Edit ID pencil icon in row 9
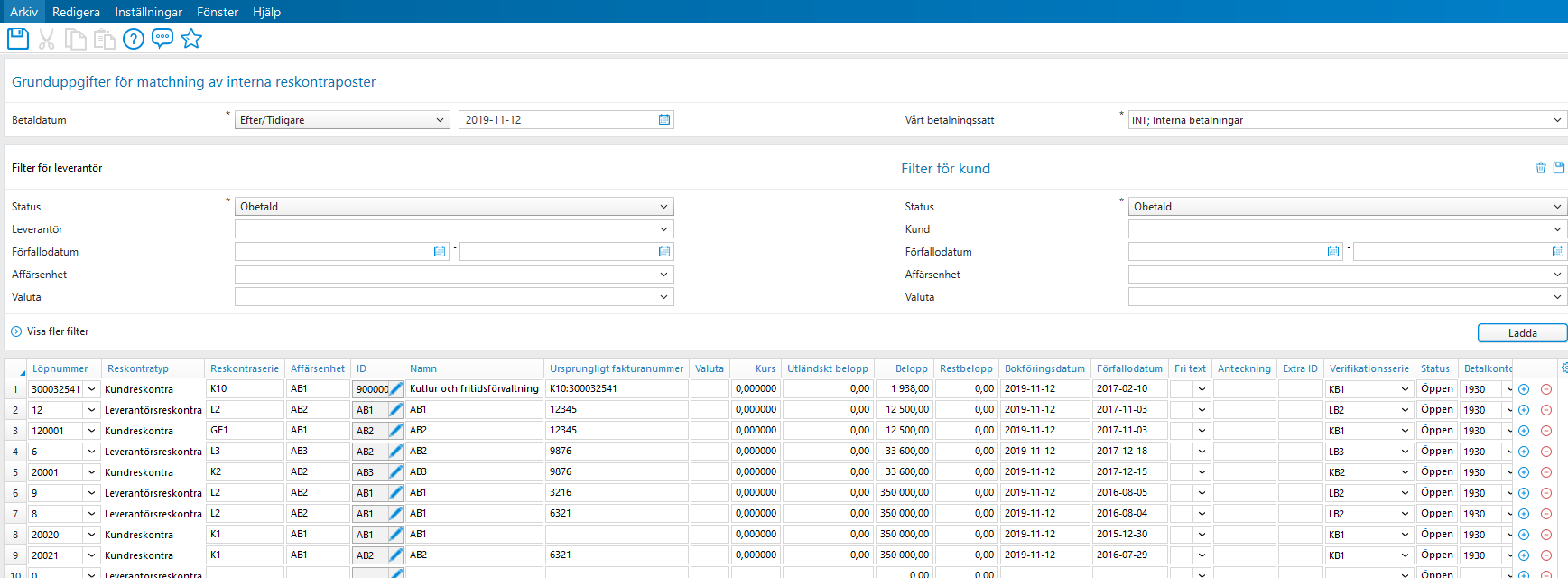Viewport: 1568px width, 578px height. tap(395, 555)
